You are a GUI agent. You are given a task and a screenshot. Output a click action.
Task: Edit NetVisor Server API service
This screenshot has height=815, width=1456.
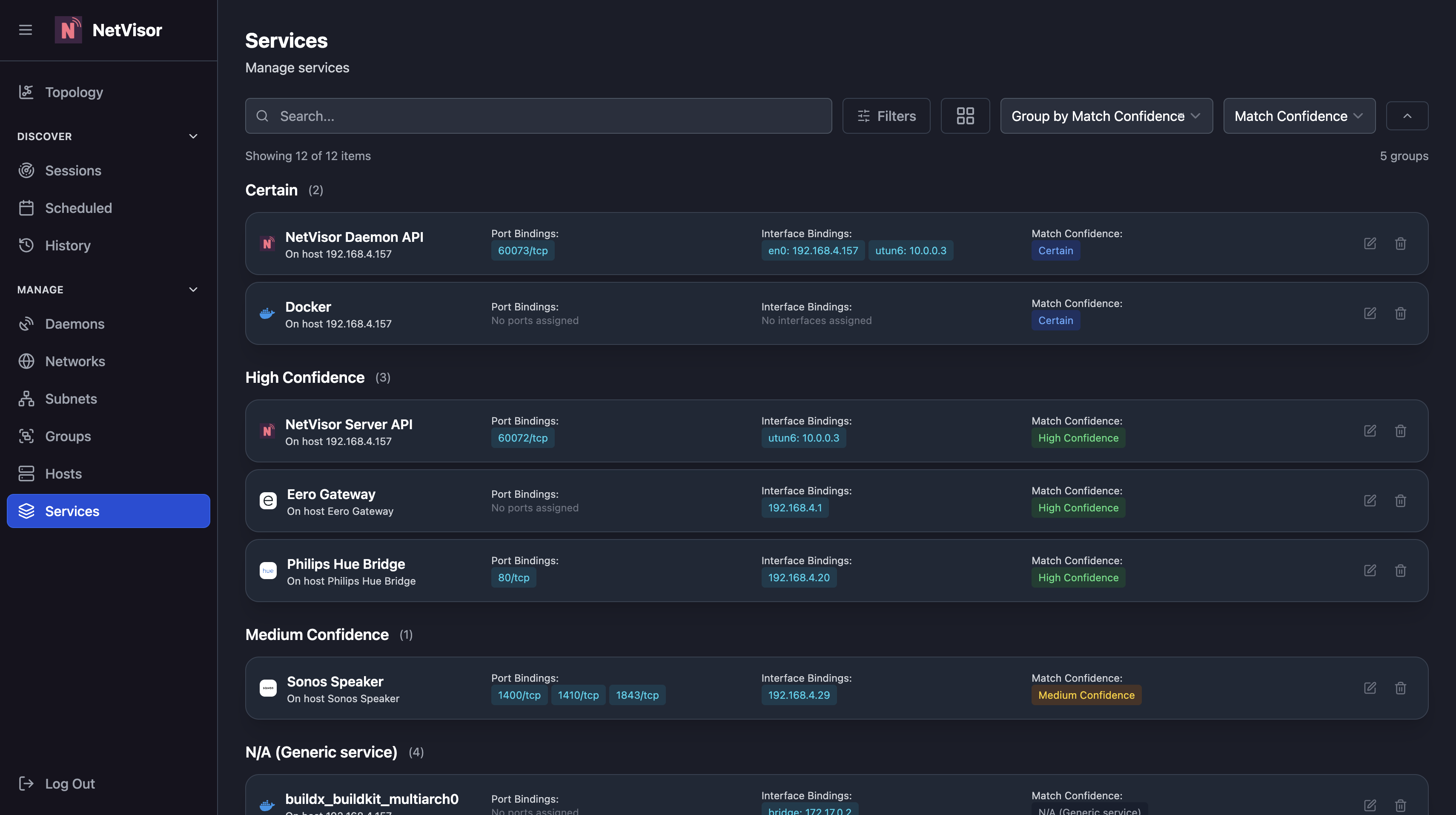pyautogui.click(x=1370, y=431)
